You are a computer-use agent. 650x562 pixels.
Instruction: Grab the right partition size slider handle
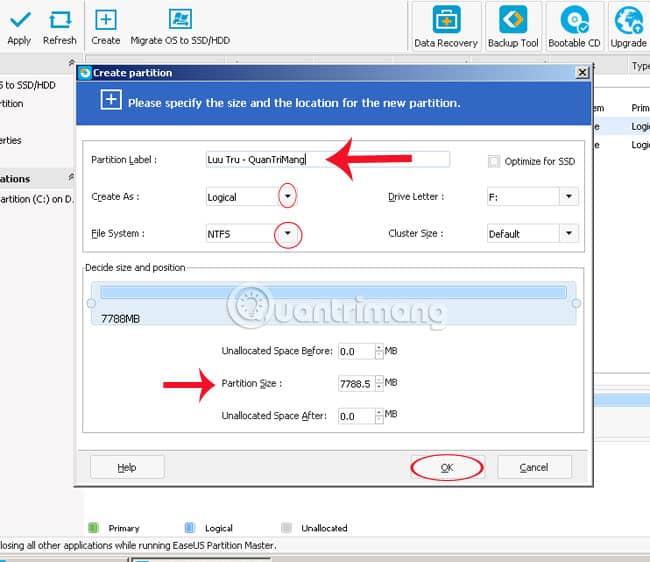[576, 303]
